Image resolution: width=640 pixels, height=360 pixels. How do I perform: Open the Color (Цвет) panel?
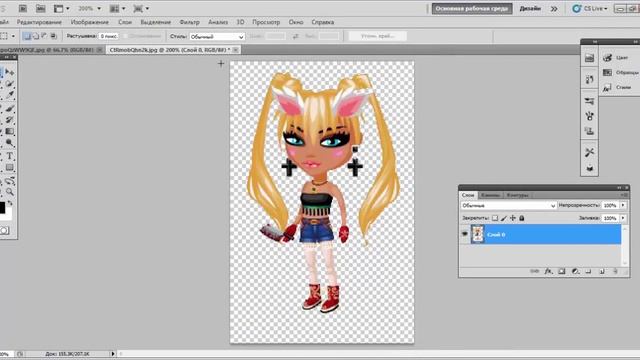tap(616, 58)
